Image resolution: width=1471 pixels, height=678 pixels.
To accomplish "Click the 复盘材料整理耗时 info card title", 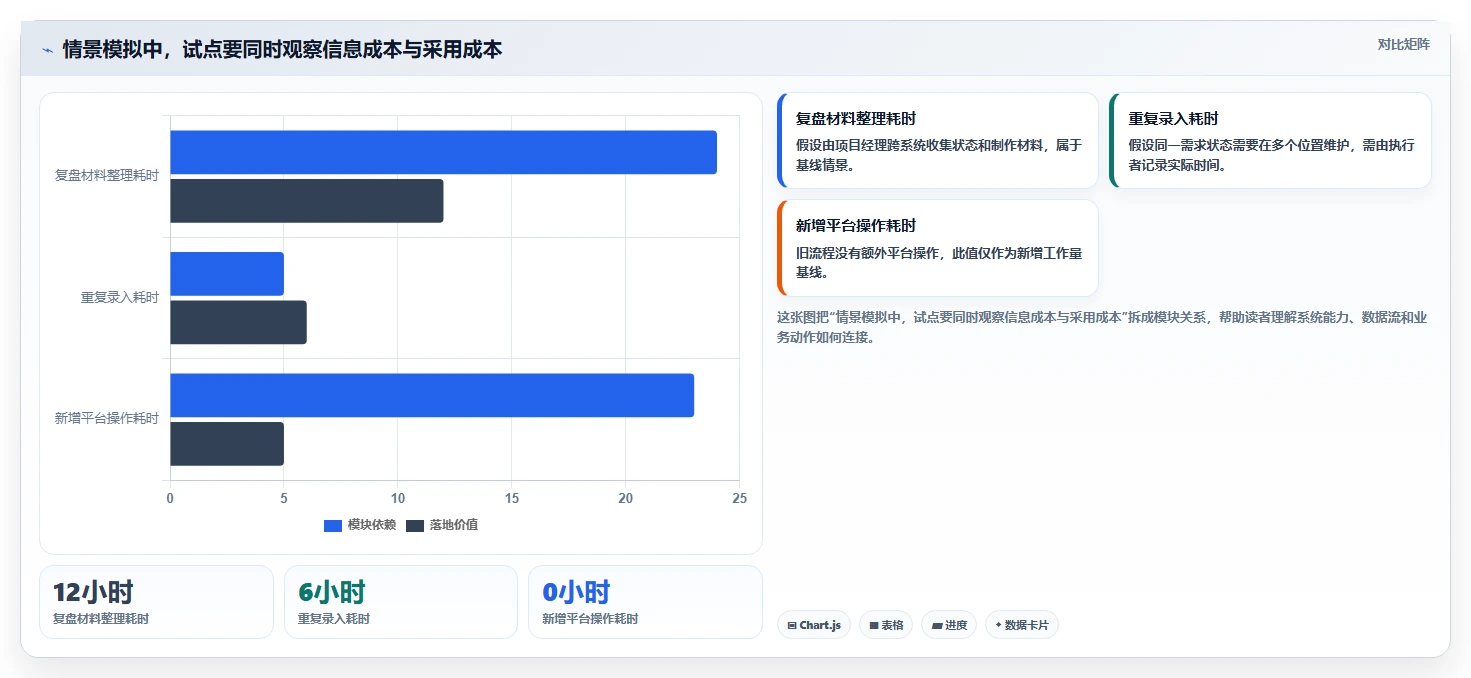I will 856,119.
